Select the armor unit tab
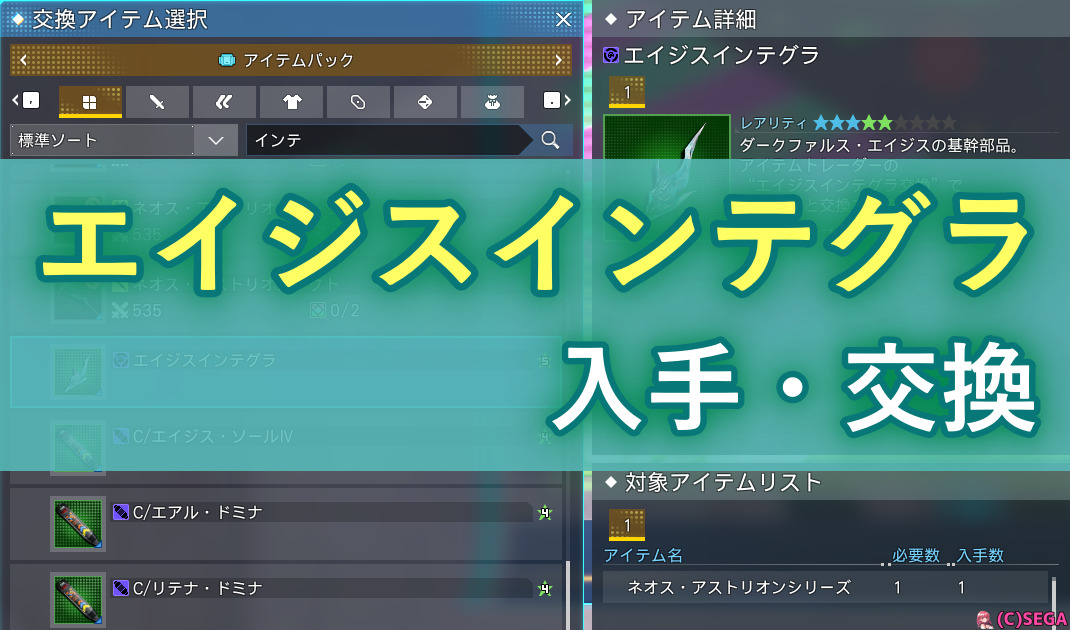 tap(224, 102)
